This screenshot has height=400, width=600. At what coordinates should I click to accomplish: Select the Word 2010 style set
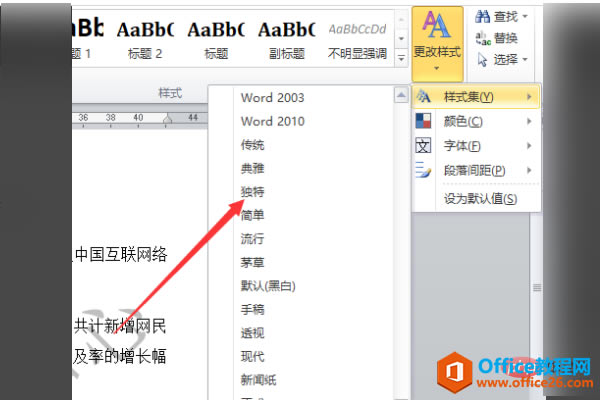(272, 121)
